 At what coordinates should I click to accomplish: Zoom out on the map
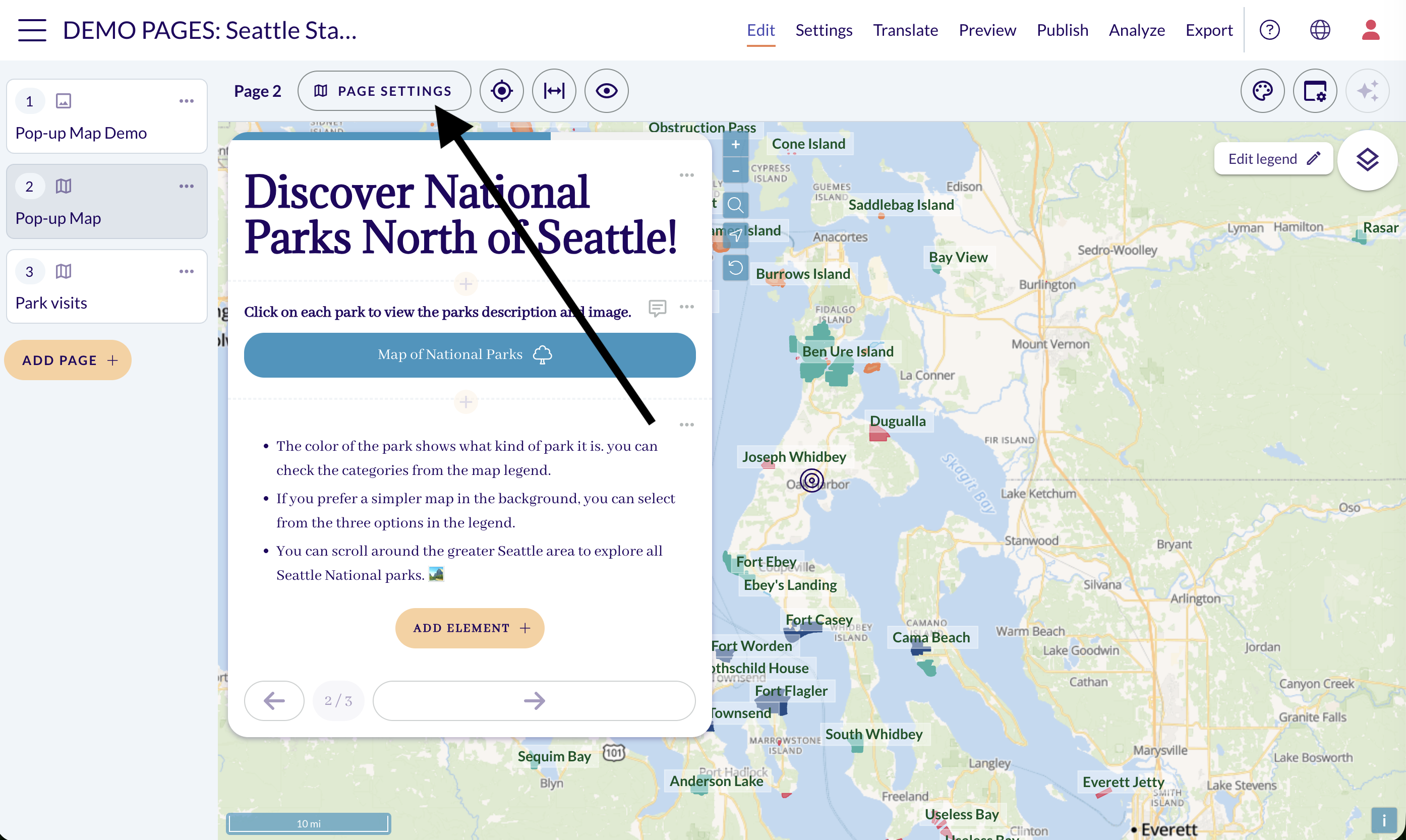click(735, 170)
